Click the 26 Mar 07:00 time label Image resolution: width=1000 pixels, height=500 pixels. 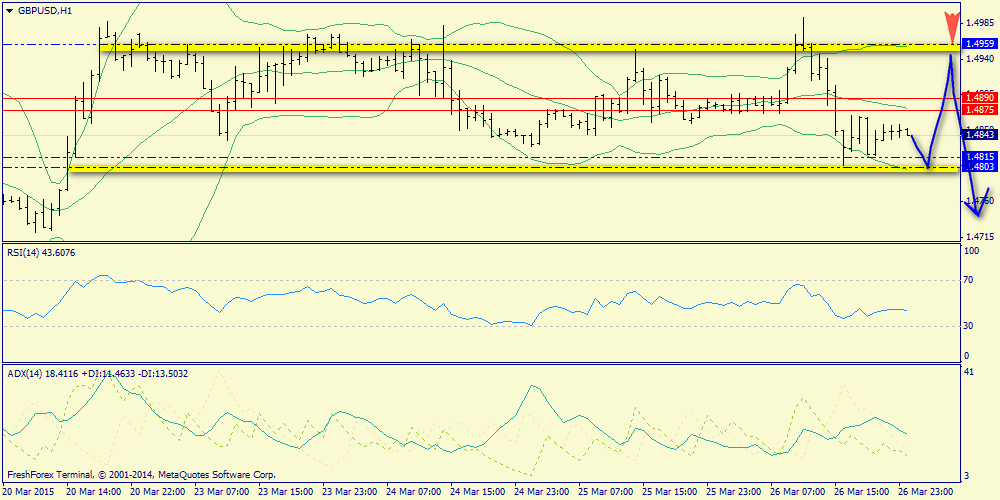(x=797, y=492)
